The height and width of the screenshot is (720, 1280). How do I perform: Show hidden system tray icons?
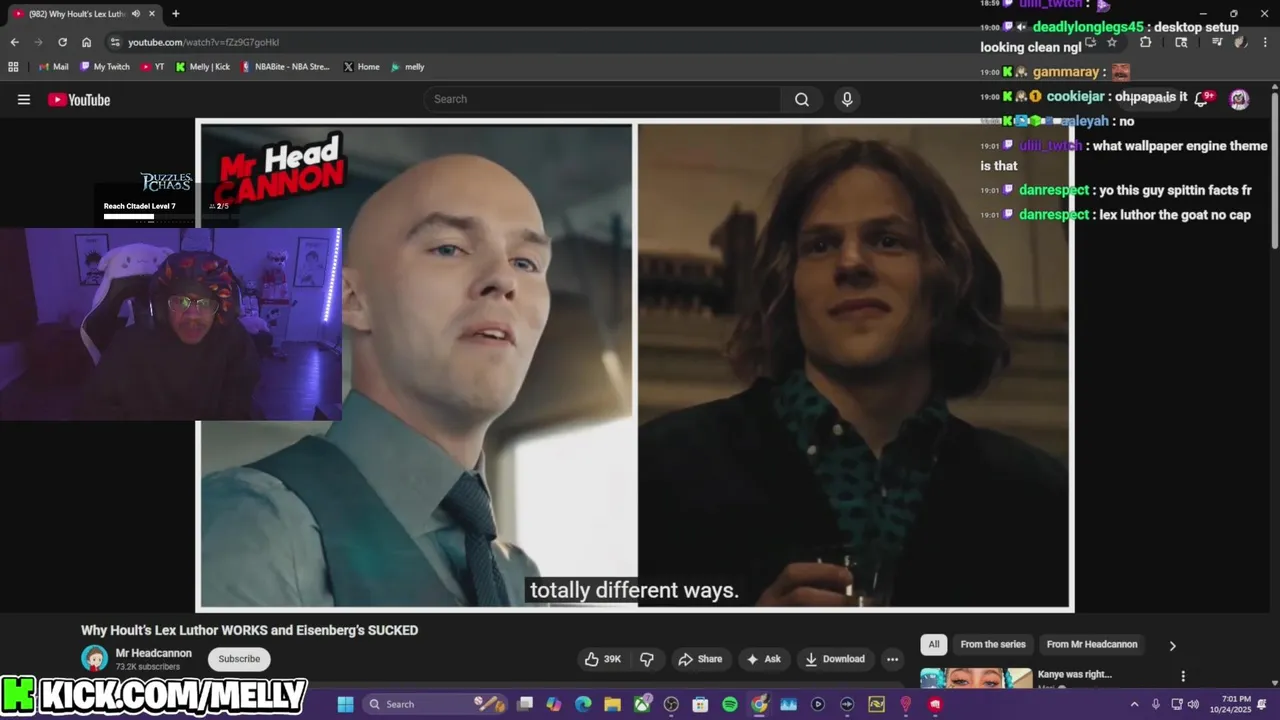(x=1134, y=704)
